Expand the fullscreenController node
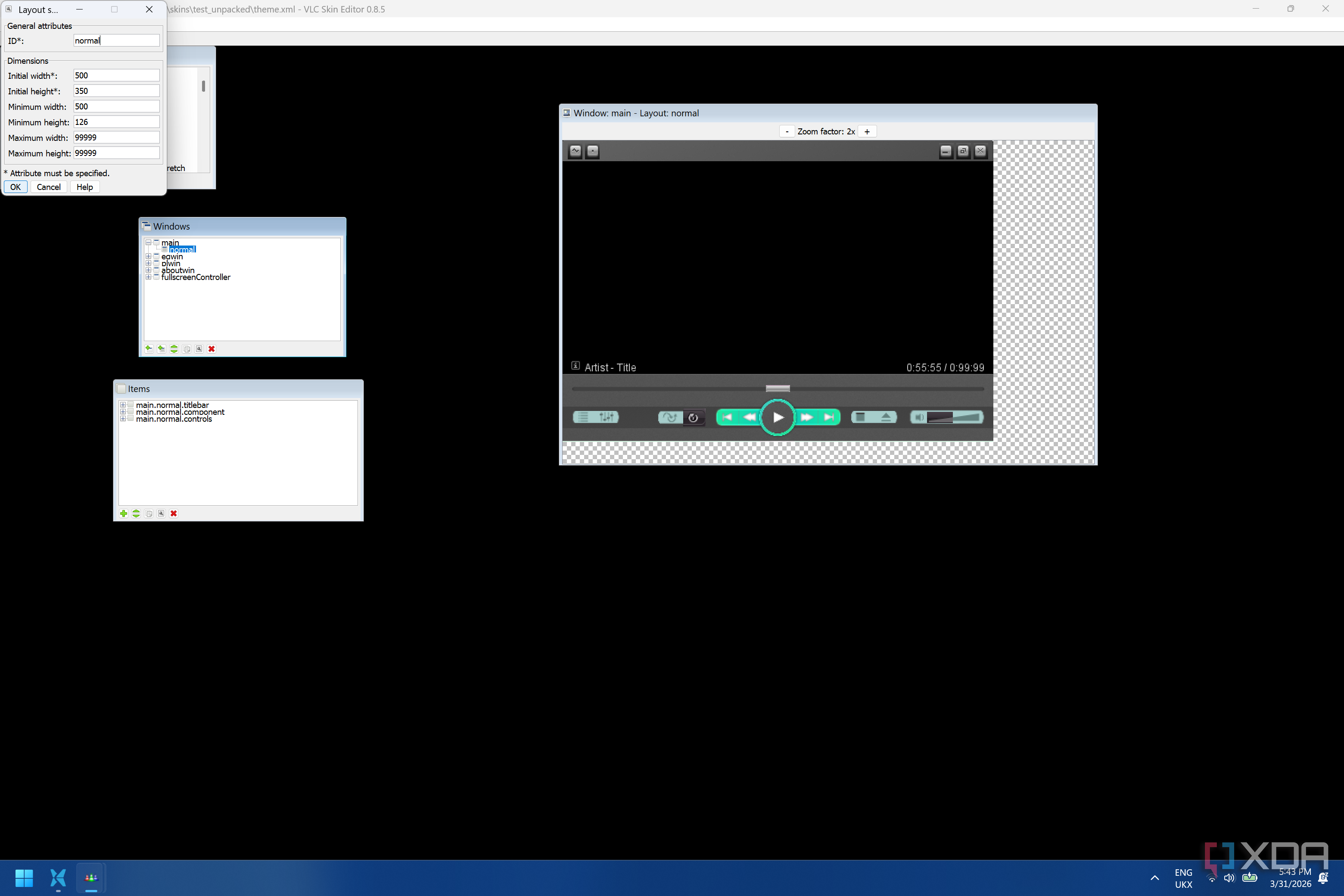The height and width of the screenshot is (896, 1344). click(x=149, y=277)
